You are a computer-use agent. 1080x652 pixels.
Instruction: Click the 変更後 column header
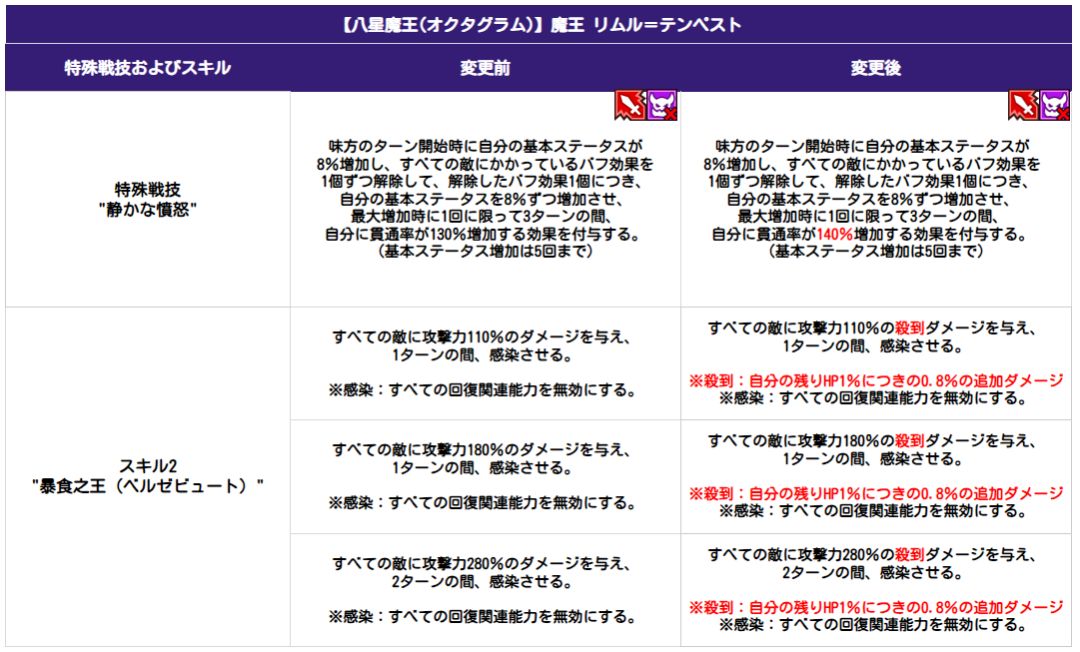coord(875,67)
